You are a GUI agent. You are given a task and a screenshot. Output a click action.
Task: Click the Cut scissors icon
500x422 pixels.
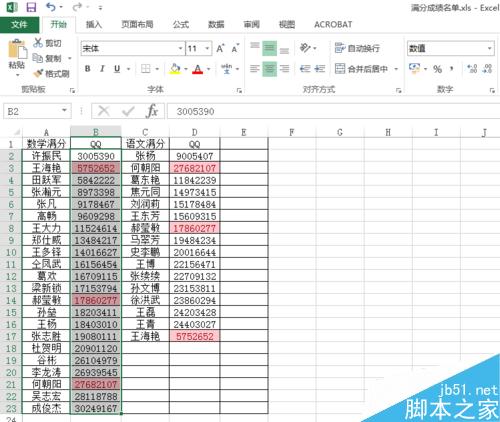38,43
